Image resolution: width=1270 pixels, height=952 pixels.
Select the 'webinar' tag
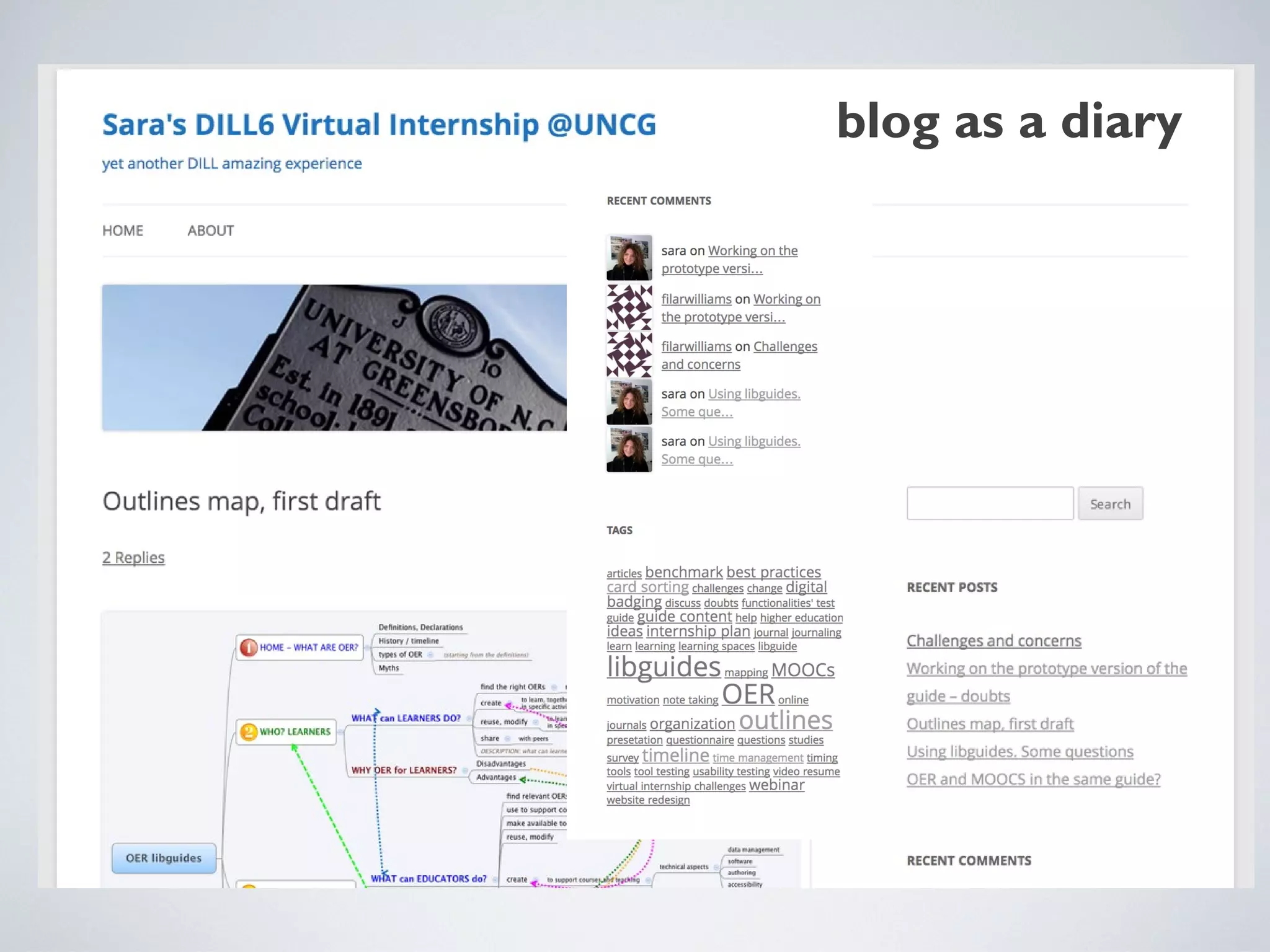click(x=776, y=785)
